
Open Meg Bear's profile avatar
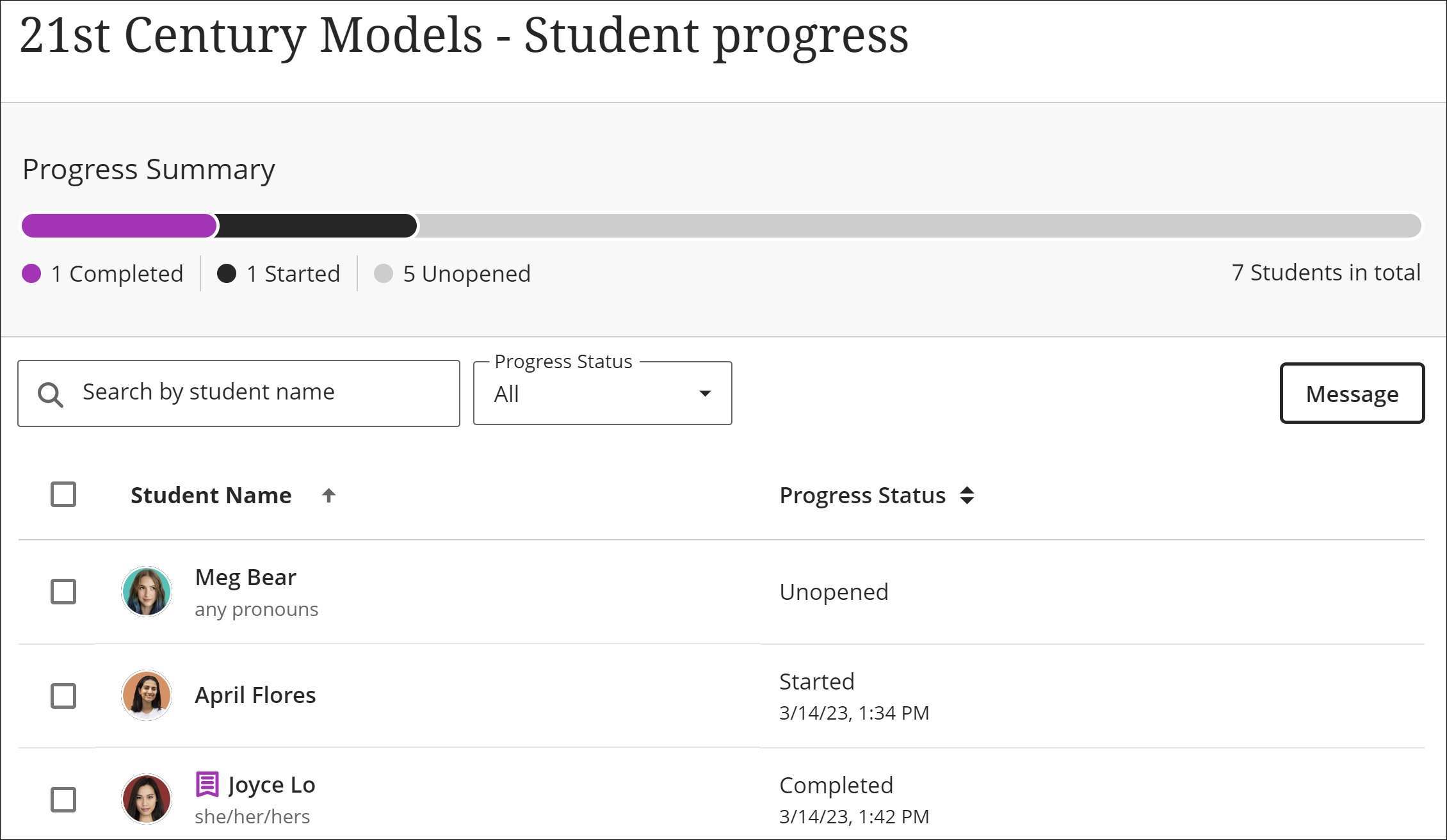click(x=147, y=592)
